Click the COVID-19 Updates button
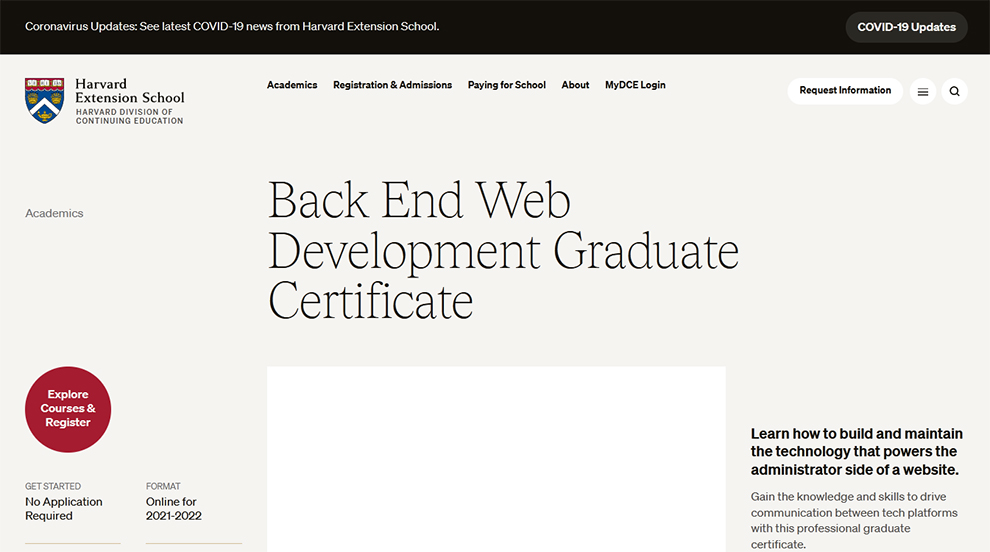The image size is (990, 552). (906, 27)
